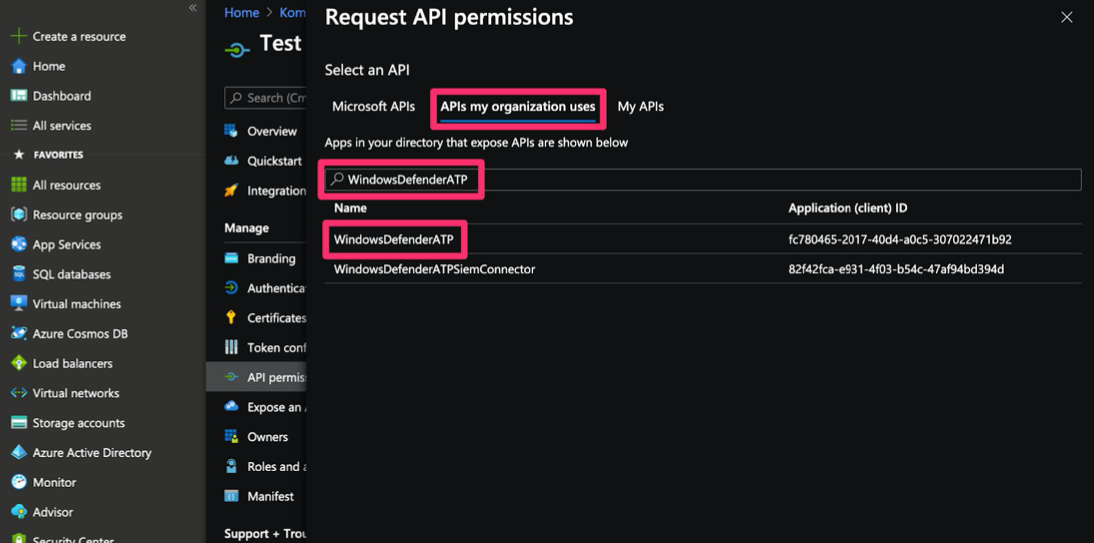Open Virtual machines monitor icon
The width and height of the screenshot is (1094, 543).
(19, 304)
